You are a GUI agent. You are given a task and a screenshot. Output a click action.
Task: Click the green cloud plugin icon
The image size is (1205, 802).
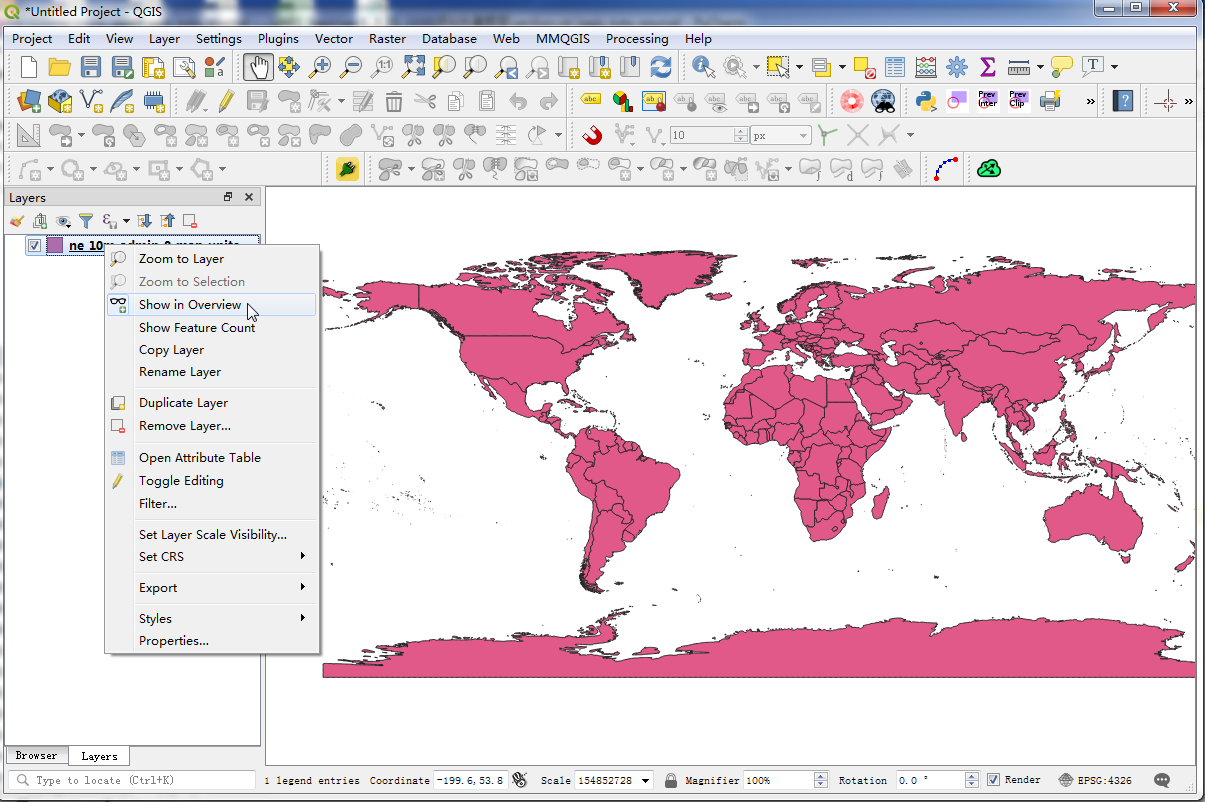pyautogui.click(x=989, y=169)
